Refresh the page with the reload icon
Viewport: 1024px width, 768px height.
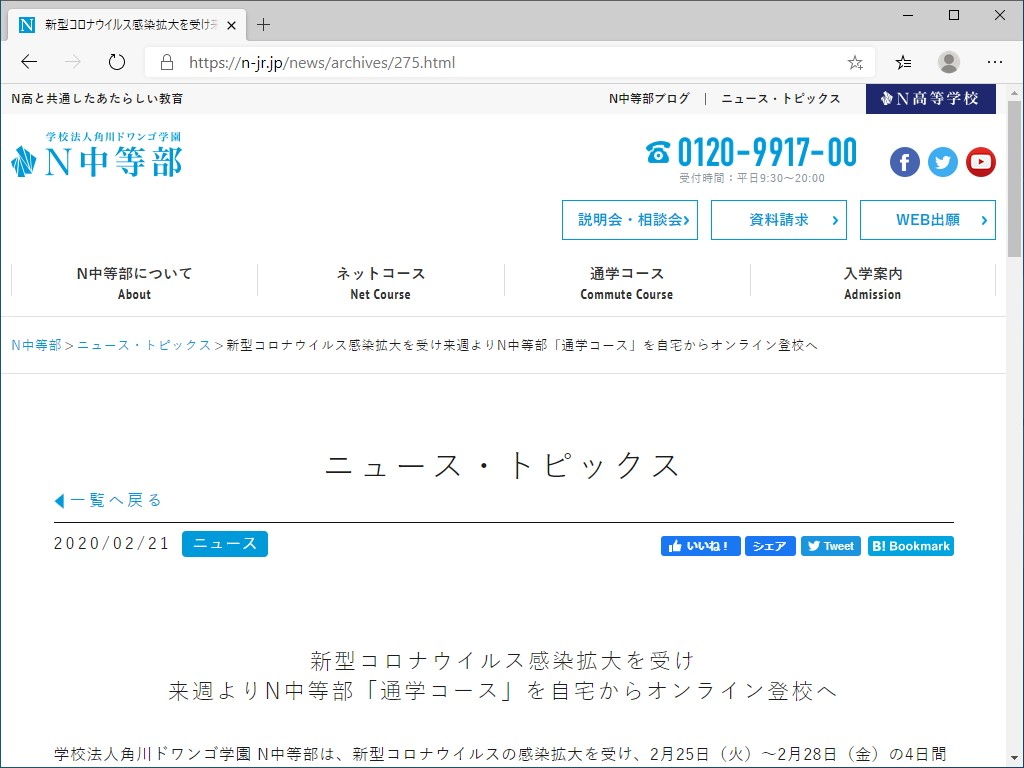coord(117,61)
